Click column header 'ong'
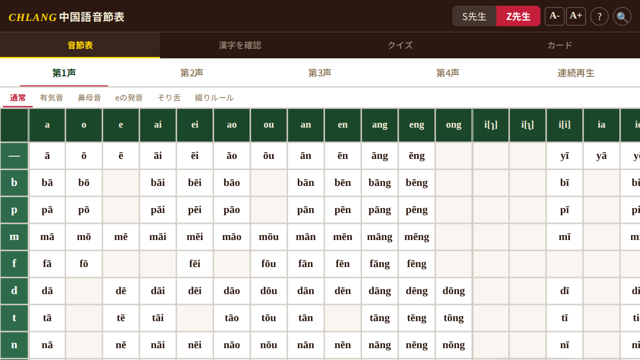 453,125
